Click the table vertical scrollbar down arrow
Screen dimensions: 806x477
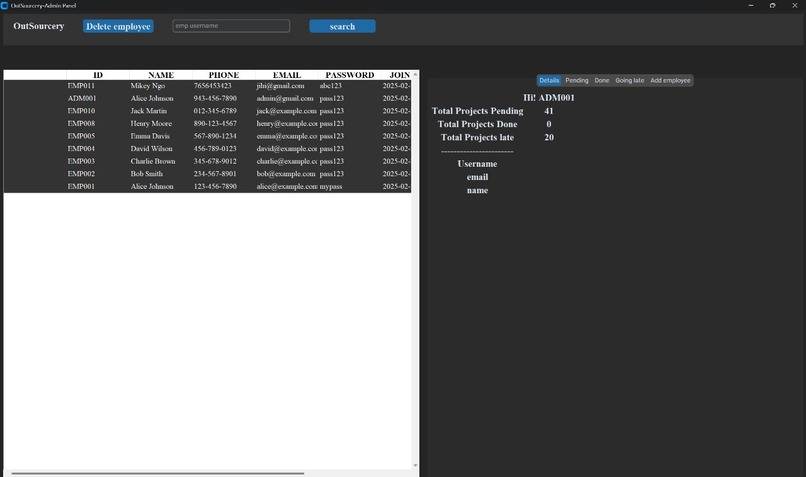point(415,466)
